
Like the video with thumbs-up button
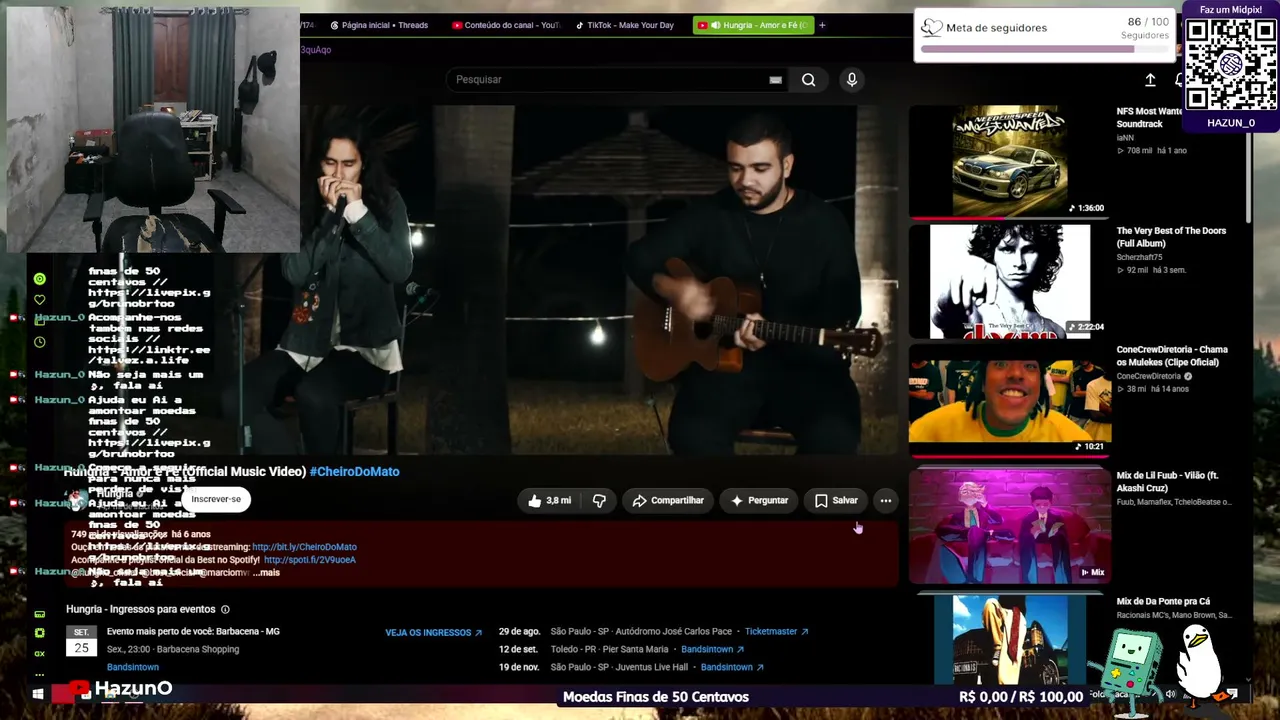pyautogui.click(x=549, y=500)
